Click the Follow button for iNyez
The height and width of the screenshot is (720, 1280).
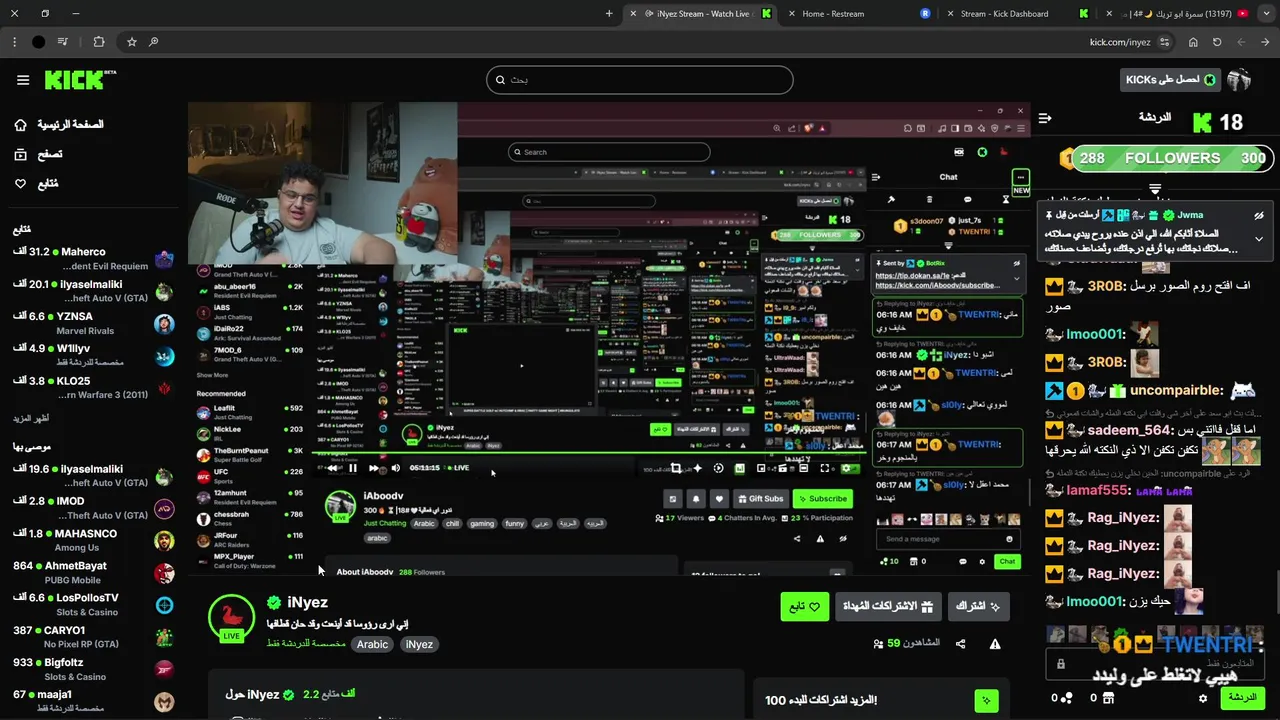pos(805,606)
